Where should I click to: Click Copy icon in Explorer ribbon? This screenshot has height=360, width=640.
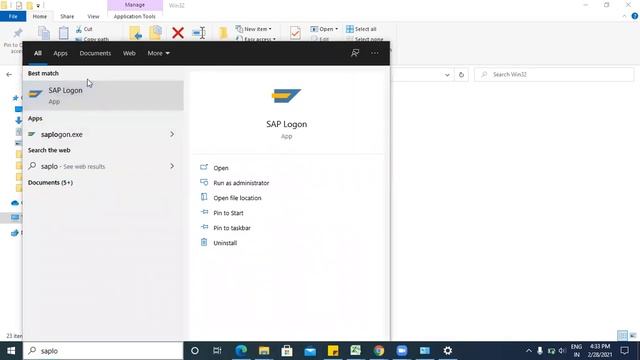tap(44, 33)
